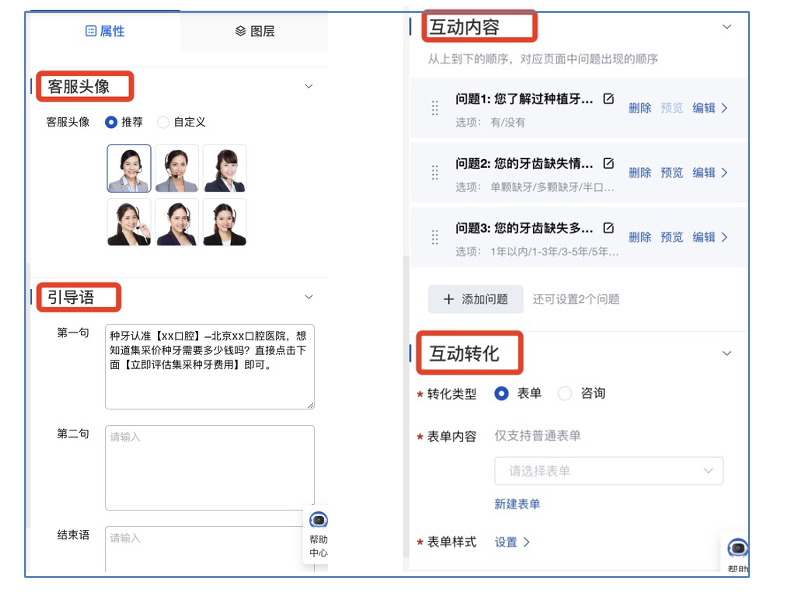Choose 咨询 as the conversion type
This screenshot has width=790, height=600.
click(565, 394)
